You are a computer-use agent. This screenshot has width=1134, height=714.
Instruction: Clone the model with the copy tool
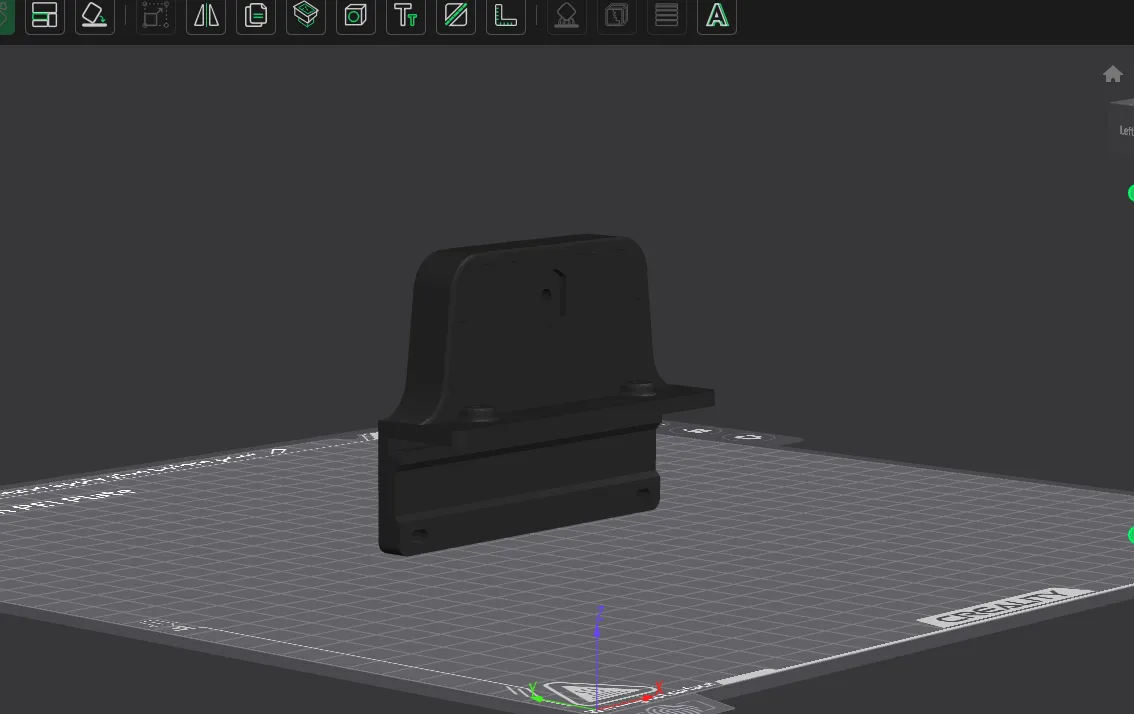coord(255,16)
